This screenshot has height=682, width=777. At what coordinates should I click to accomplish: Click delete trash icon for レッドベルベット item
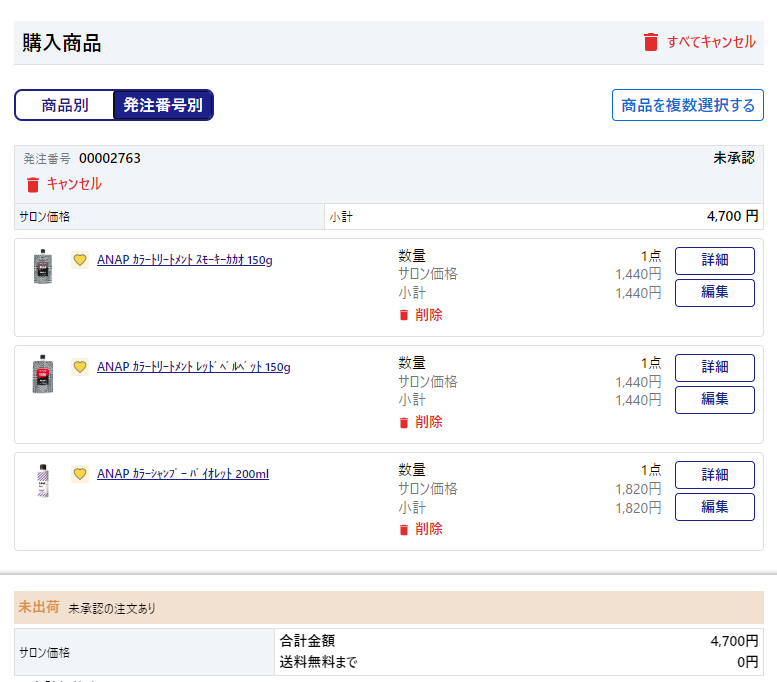click(404, 423)
